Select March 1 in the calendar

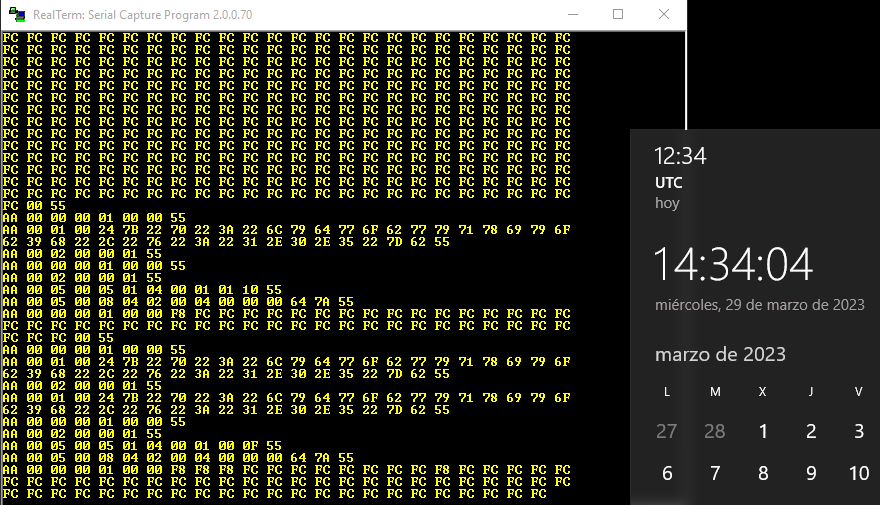pos(763,431)
